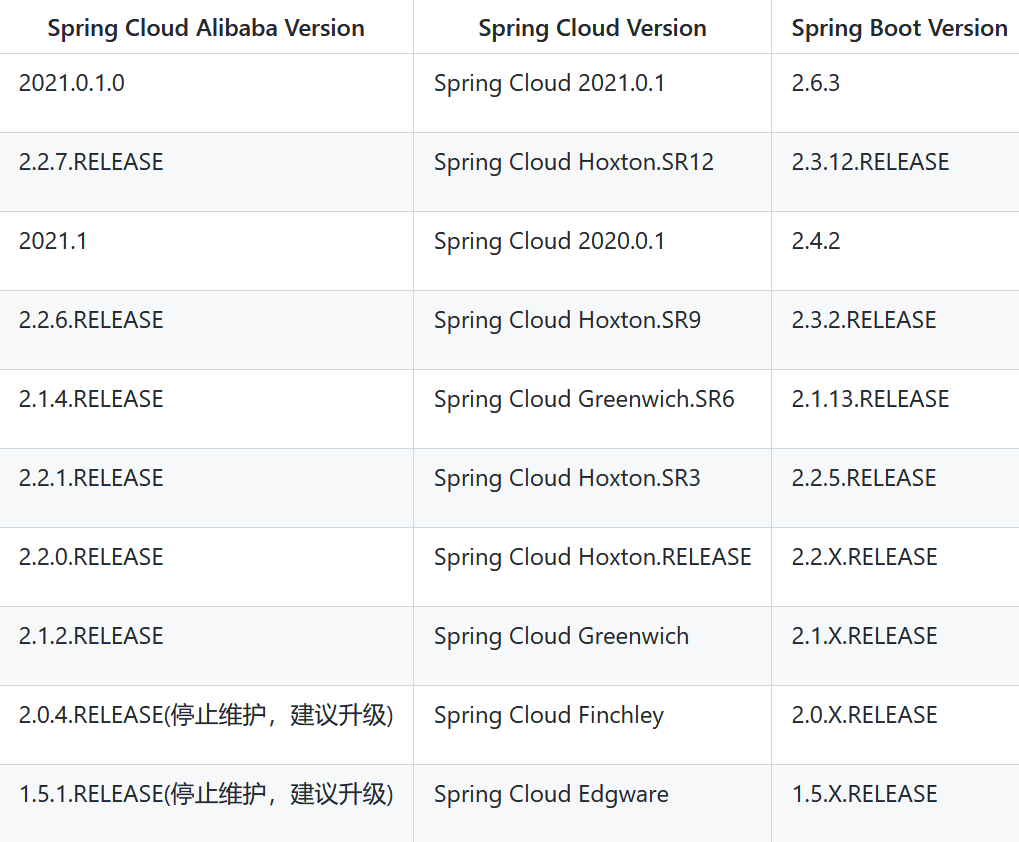This screenshot has height=842, width=1019.
Task: Select the Spring Cloud Edgware cell
Action: (550, 793)
